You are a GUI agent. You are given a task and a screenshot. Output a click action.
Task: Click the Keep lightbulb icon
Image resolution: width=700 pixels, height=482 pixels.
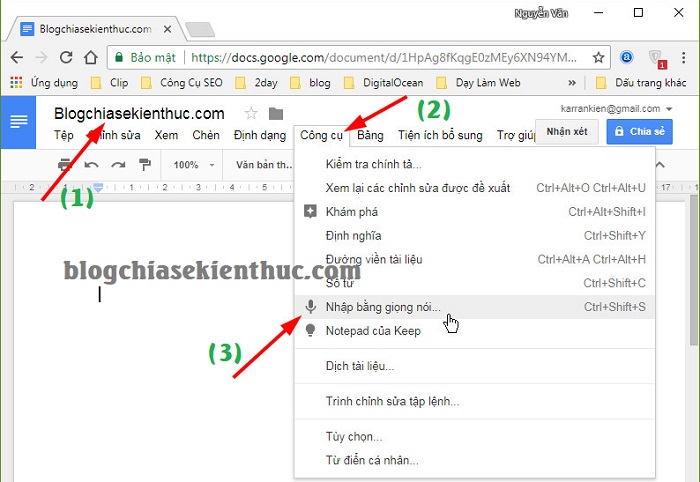tap(310, 331)
